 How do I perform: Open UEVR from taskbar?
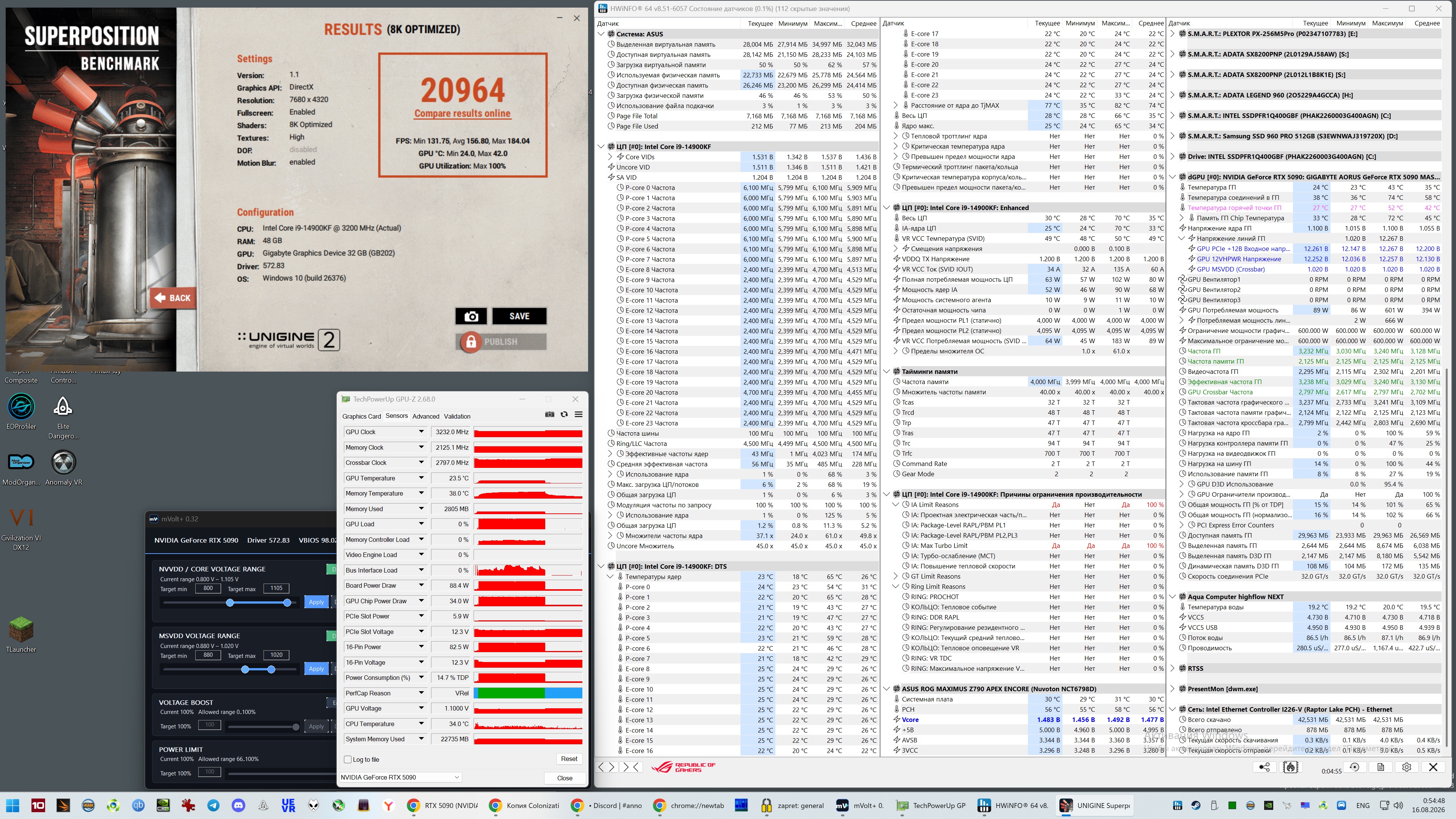288,805
